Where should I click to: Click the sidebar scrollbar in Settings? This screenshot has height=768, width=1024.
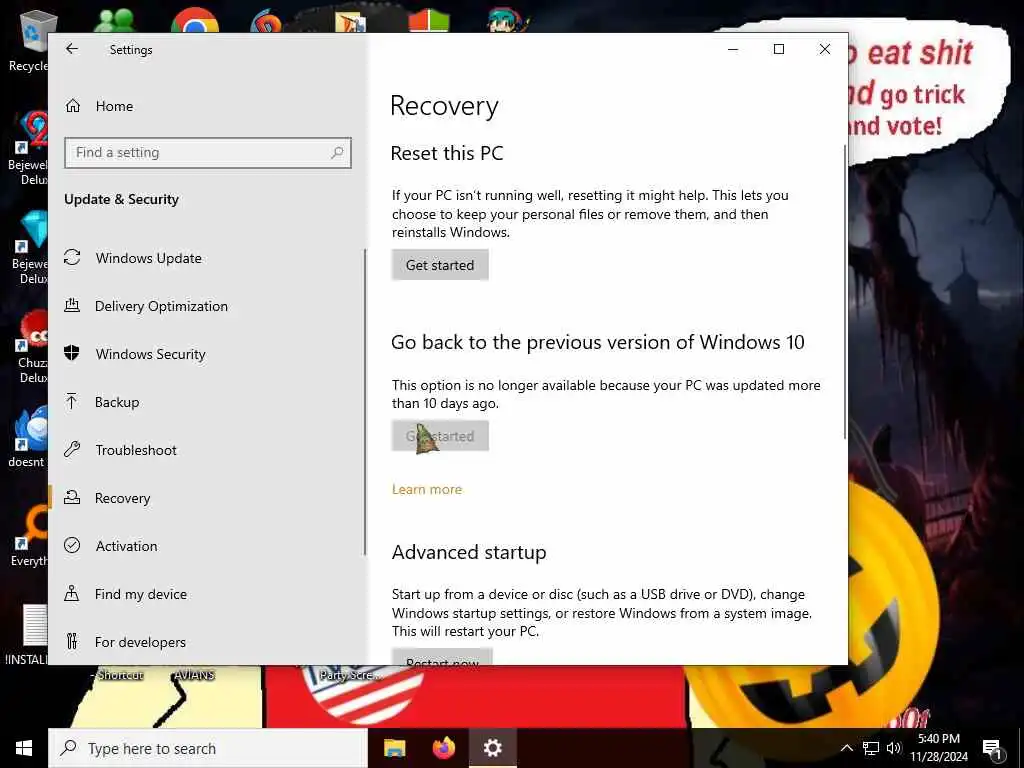364,402
